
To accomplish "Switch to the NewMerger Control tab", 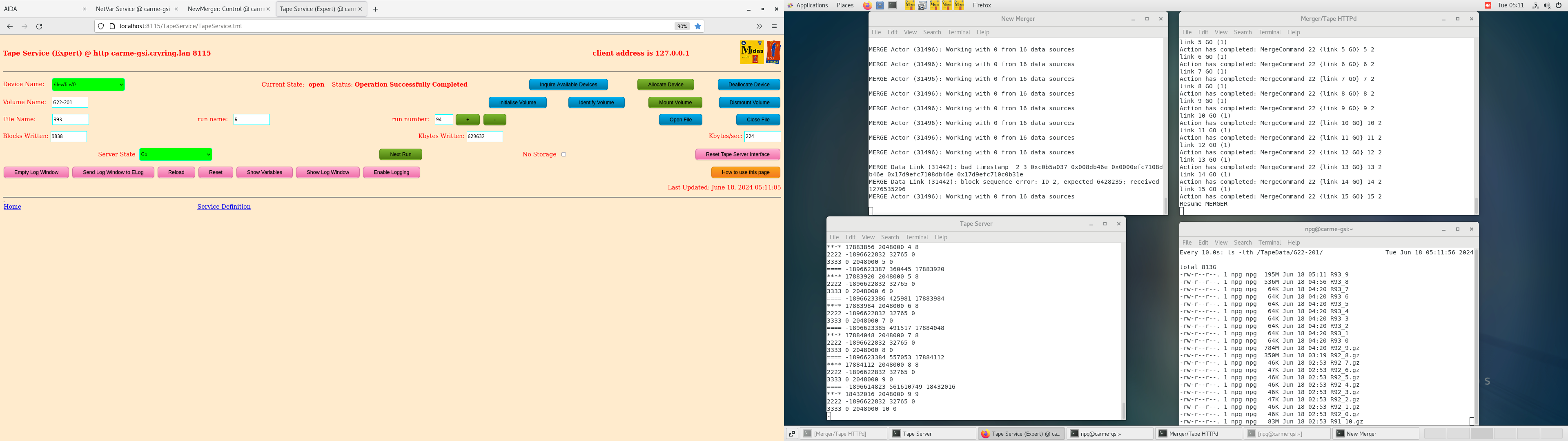I will pyautogui.click(x=225, y=9).
